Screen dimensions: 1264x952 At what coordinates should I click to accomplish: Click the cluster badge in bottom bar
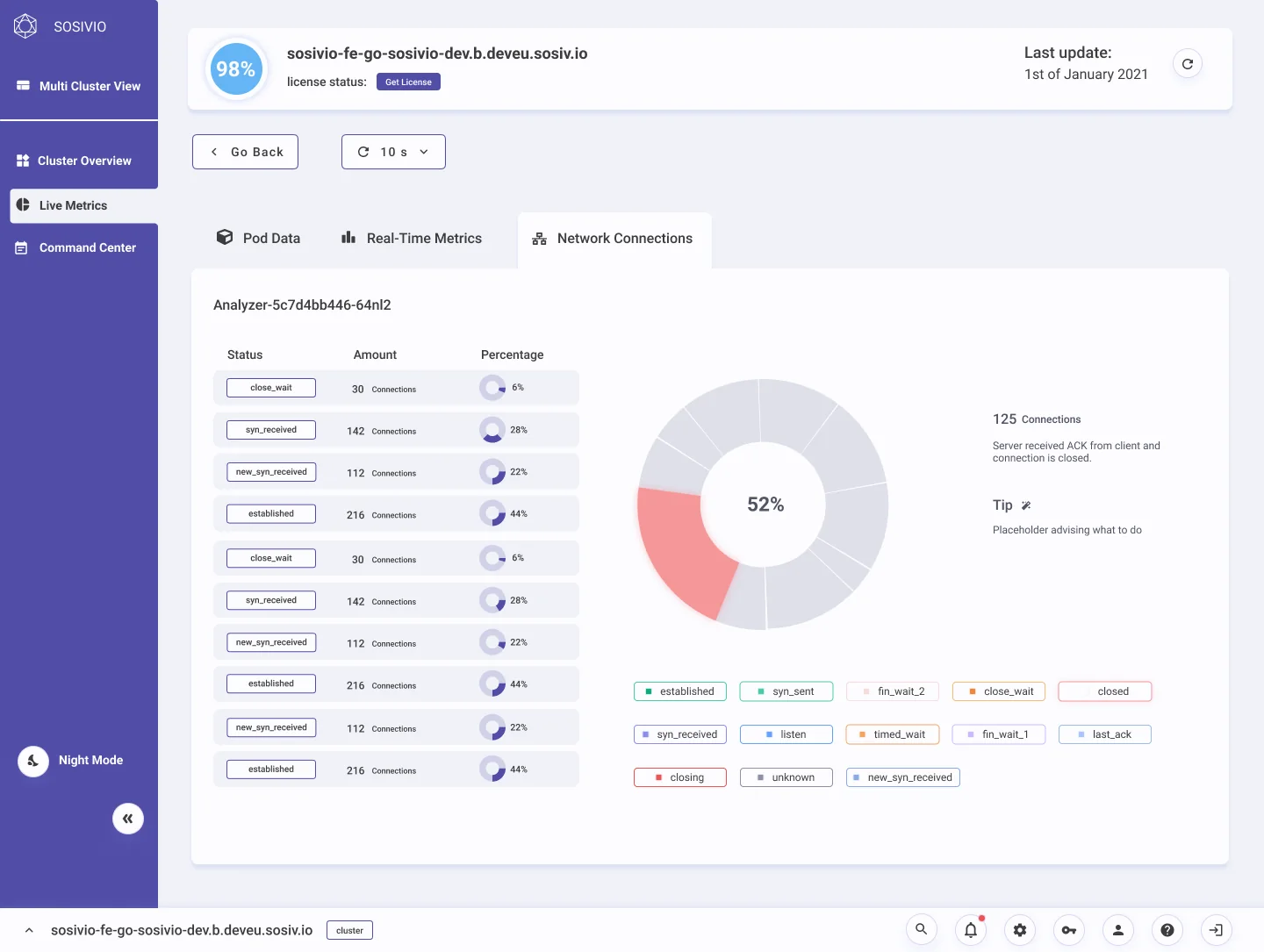pos(349,930)
